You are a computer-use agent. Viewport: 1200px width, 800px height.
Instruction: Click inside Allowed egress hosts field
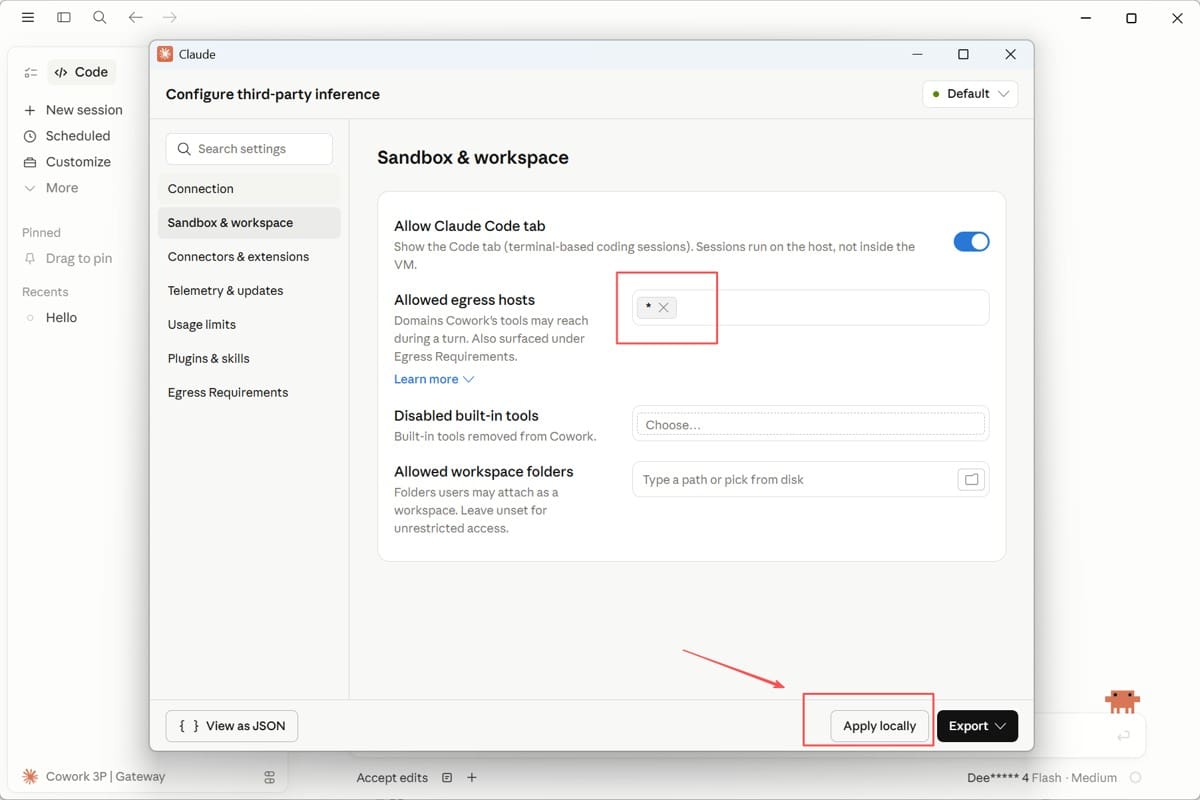[810, 308]
